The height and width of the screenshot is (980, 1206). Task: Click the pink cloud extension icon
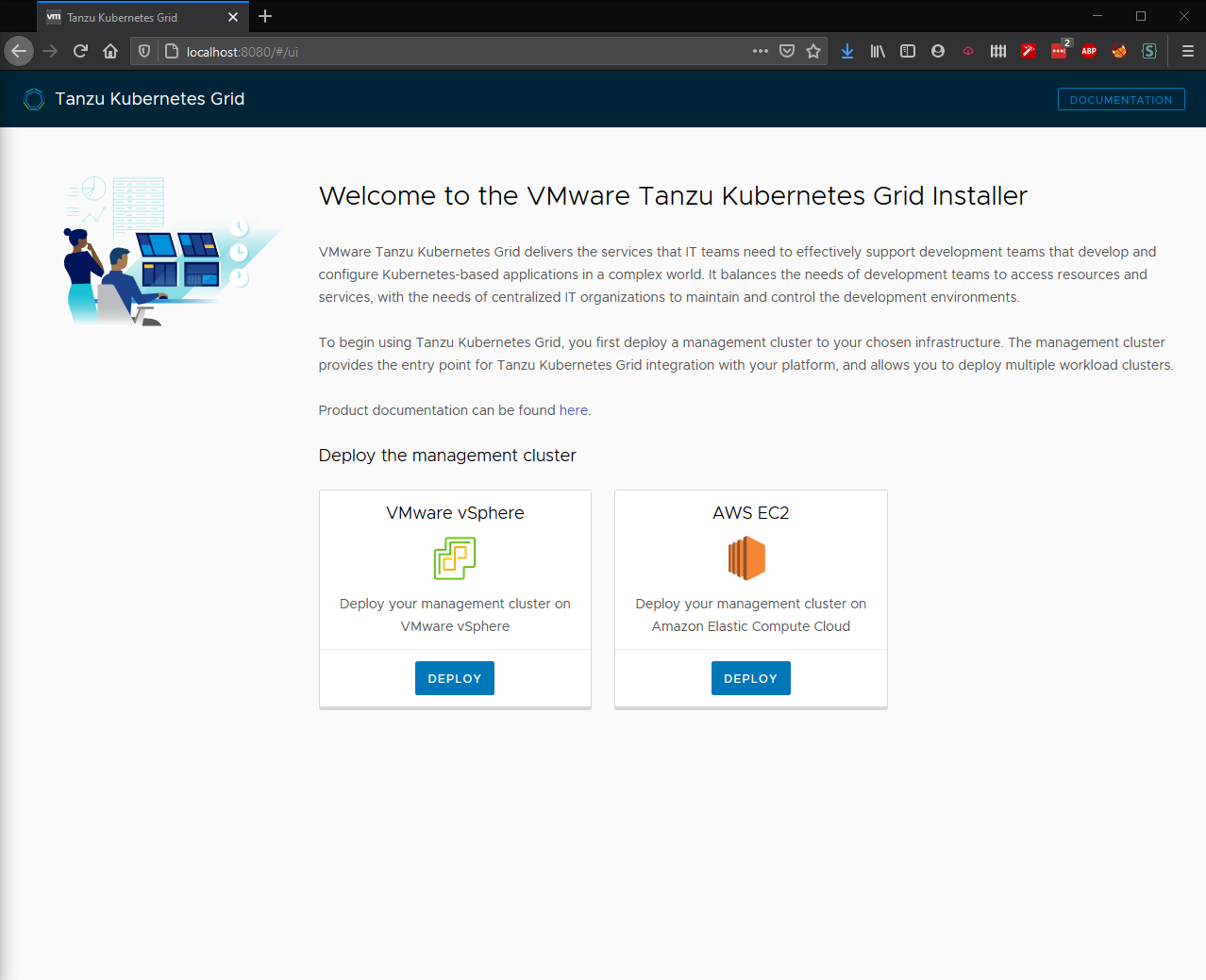point(968,51)
